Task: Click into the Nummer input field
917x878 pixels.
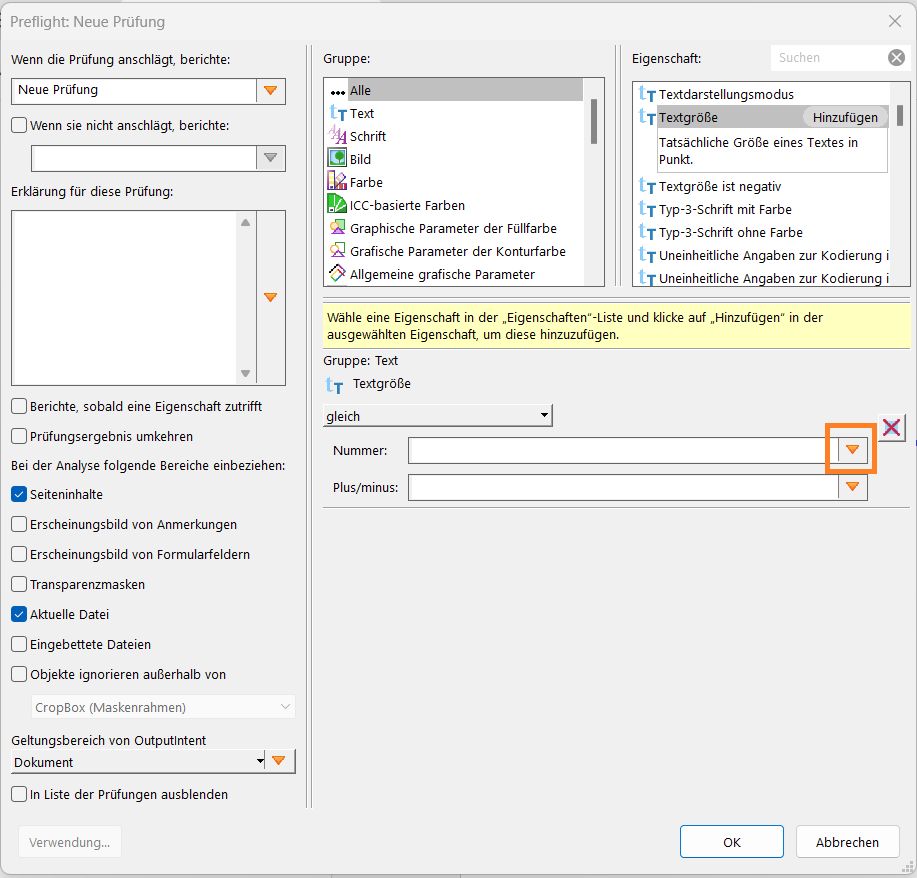Action: click(x=623, y=450)
